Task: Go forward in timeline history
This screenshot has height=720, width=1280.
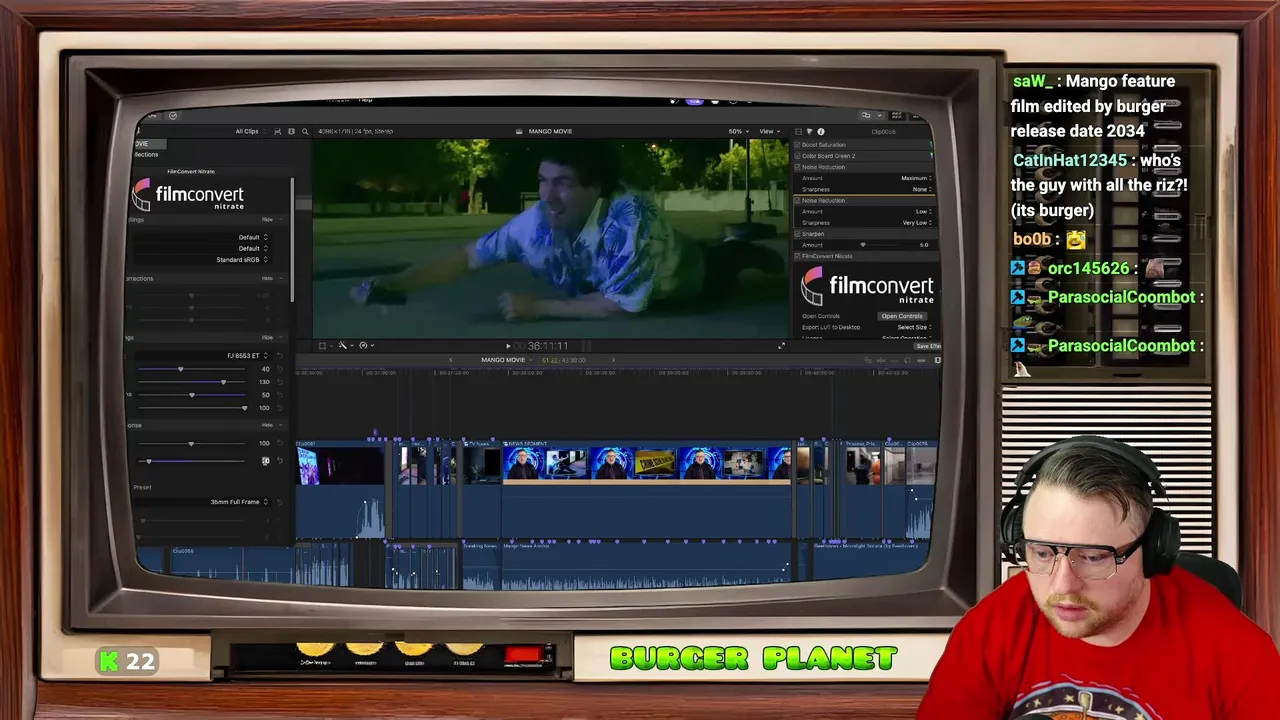Action: pyautogui.click(x=613, y=360)
